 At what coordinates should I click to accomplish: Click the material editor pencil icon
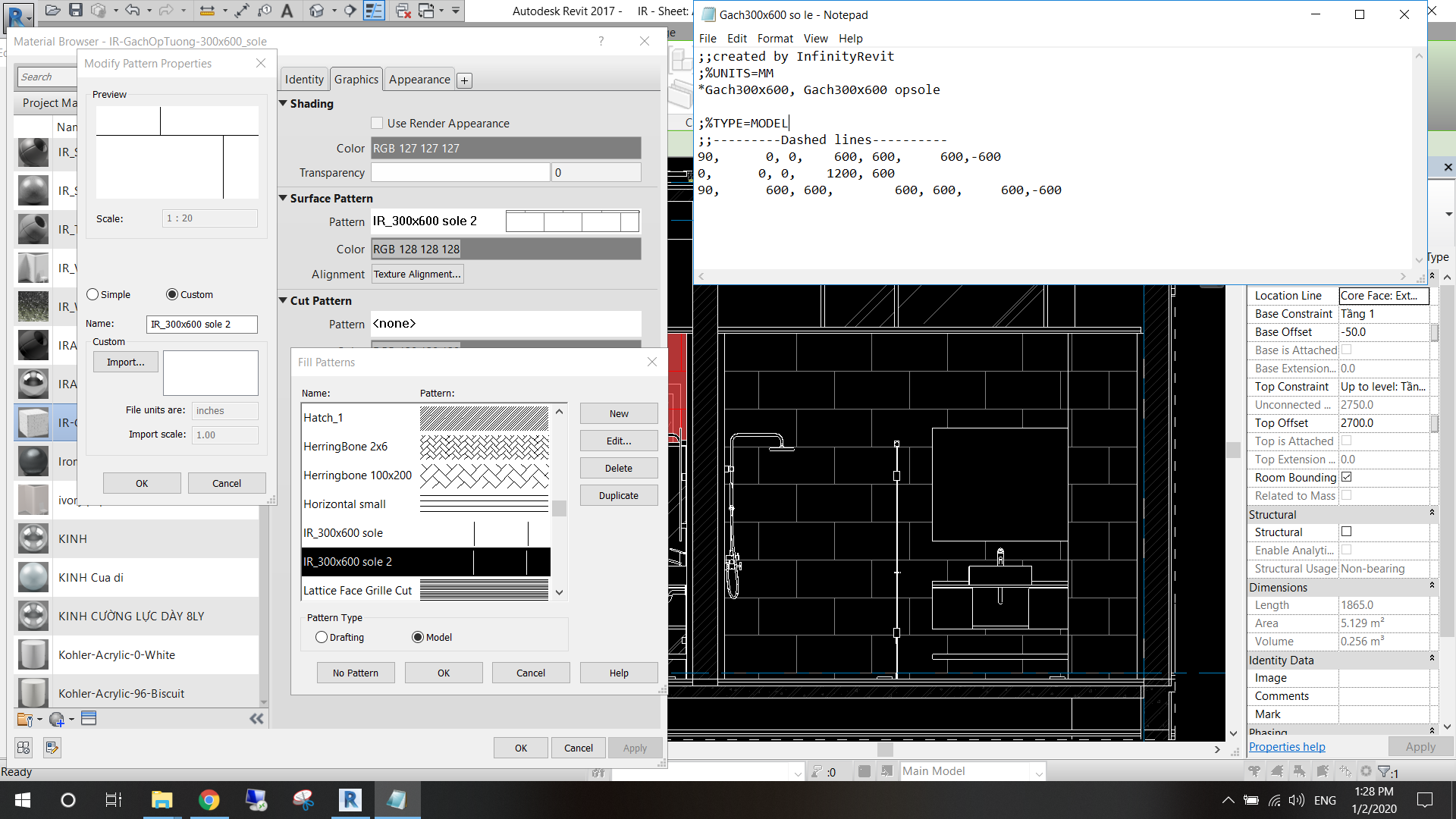pyautogui.click(x=52, y=748)
